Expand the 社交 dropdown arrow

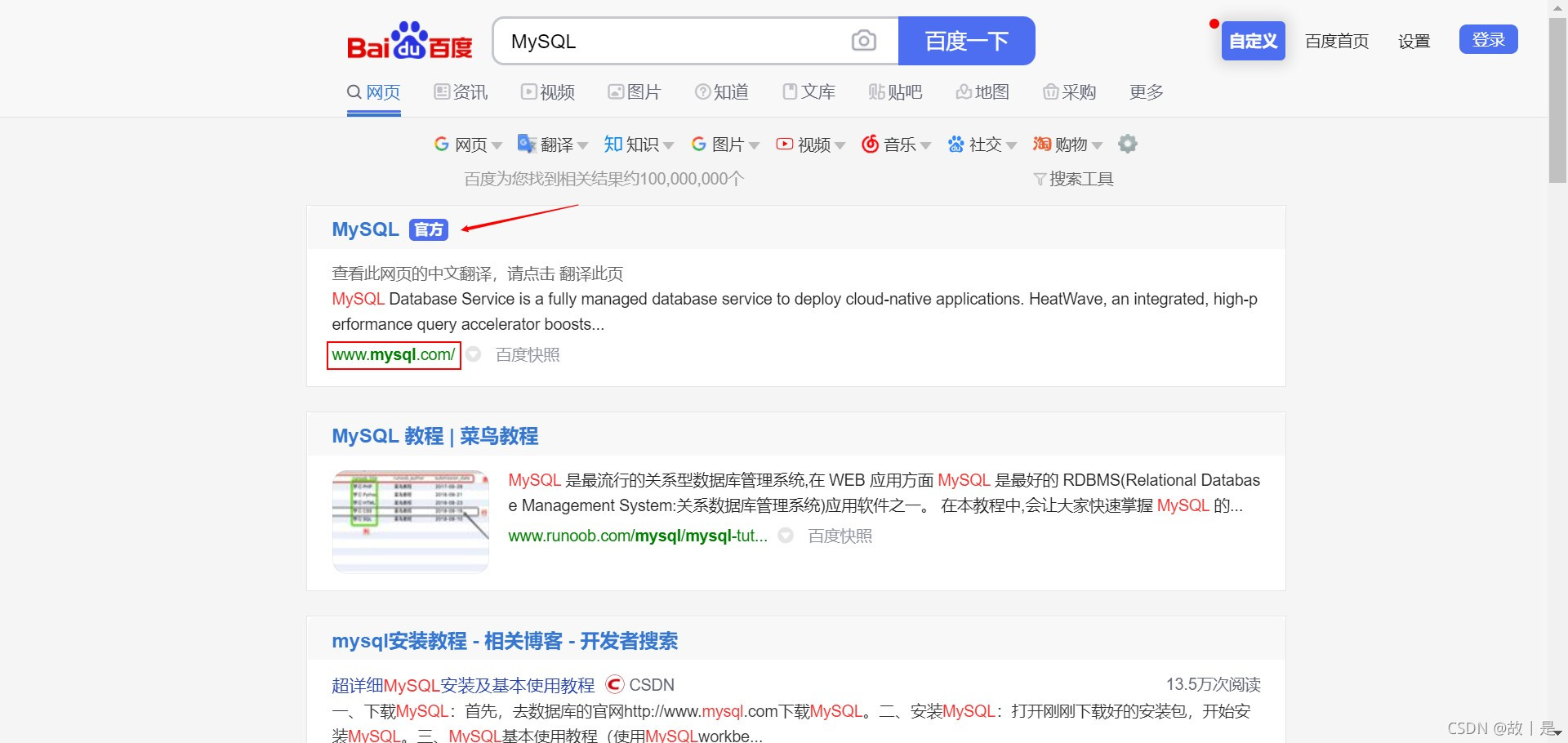click(x=1011, y=146)
